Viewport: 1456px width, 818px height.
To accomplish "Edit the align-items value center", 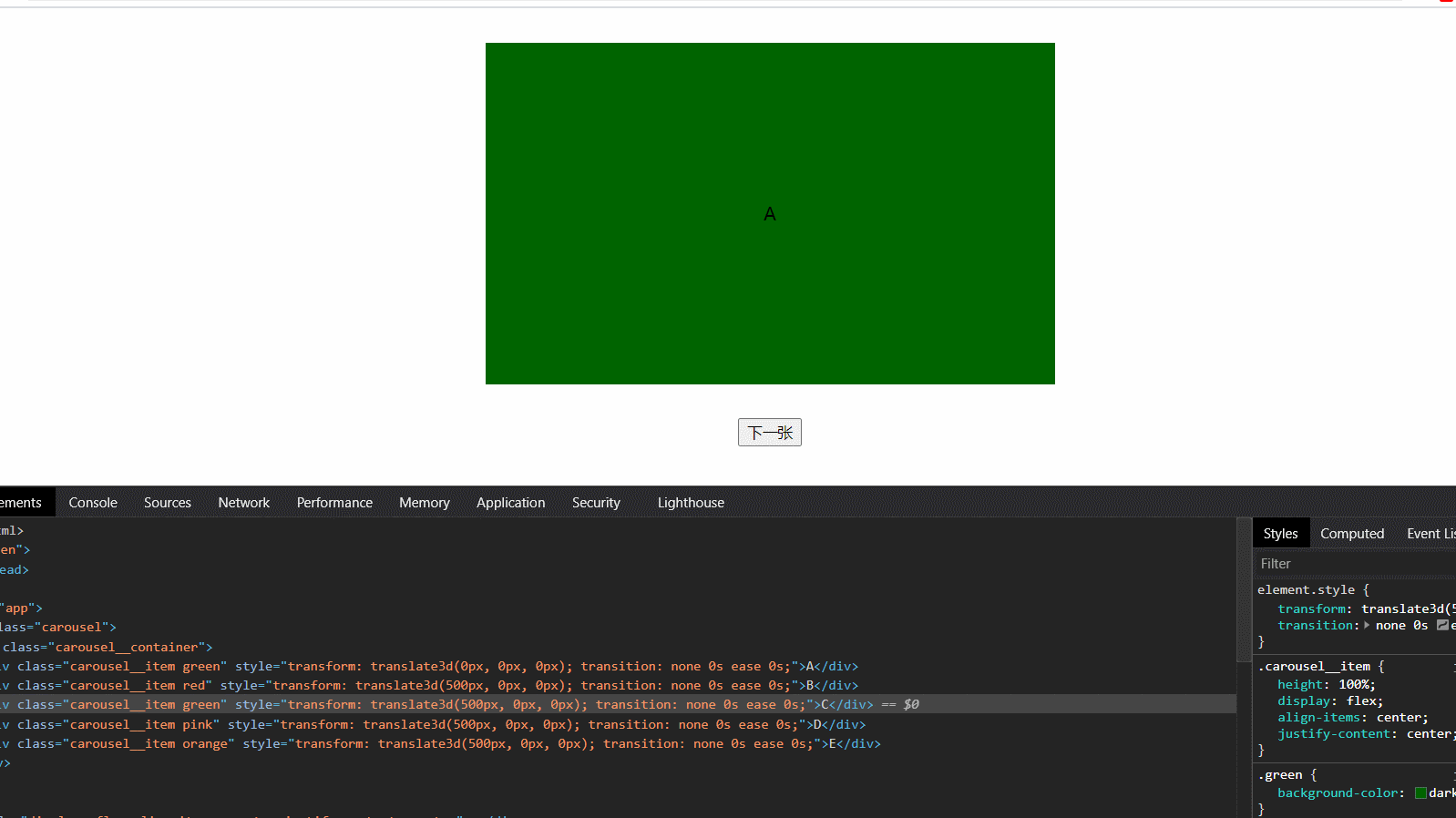I will [x=1399, y=718].
